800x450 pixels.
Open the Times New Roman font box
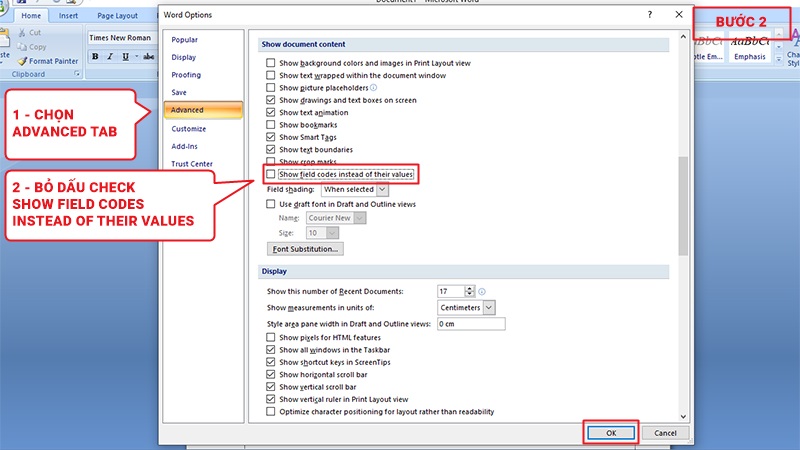(122, 38)
